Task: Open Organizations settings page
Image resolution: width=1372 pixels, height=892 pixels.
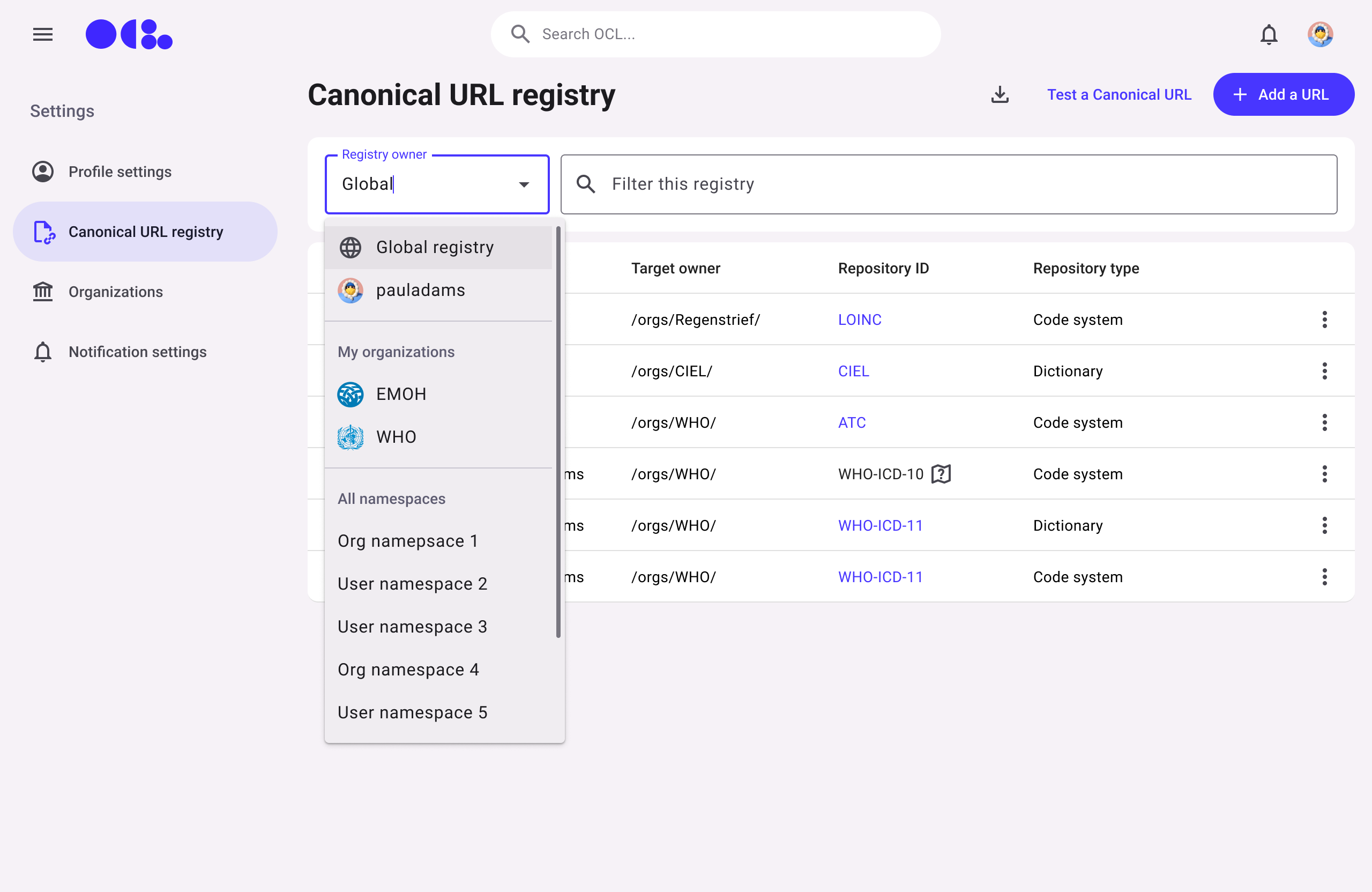Action: 115,292
